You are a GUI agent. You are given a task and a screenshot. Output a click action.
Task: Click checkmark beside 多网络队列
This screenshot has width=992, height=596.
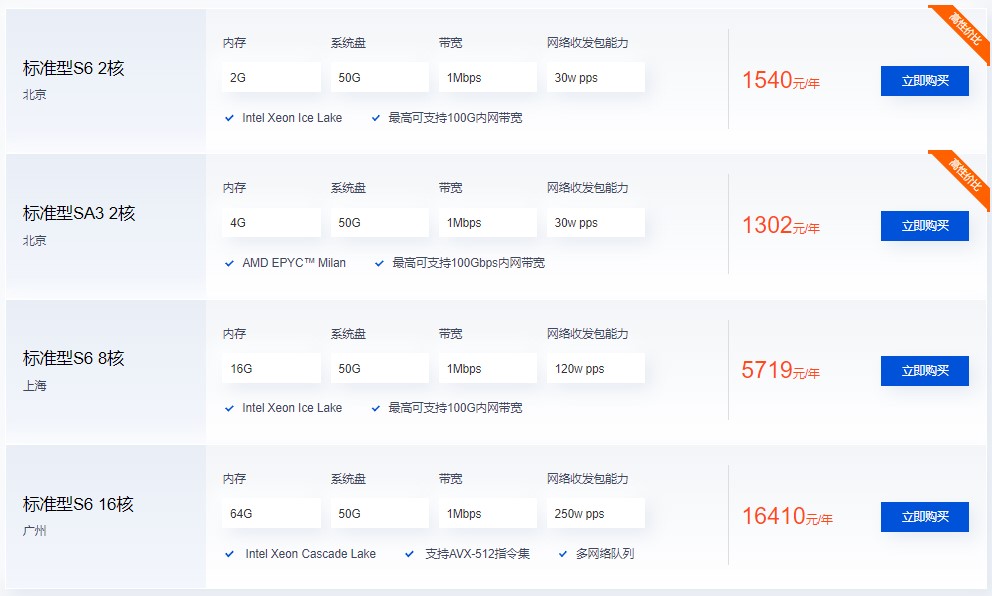(562, 554)
